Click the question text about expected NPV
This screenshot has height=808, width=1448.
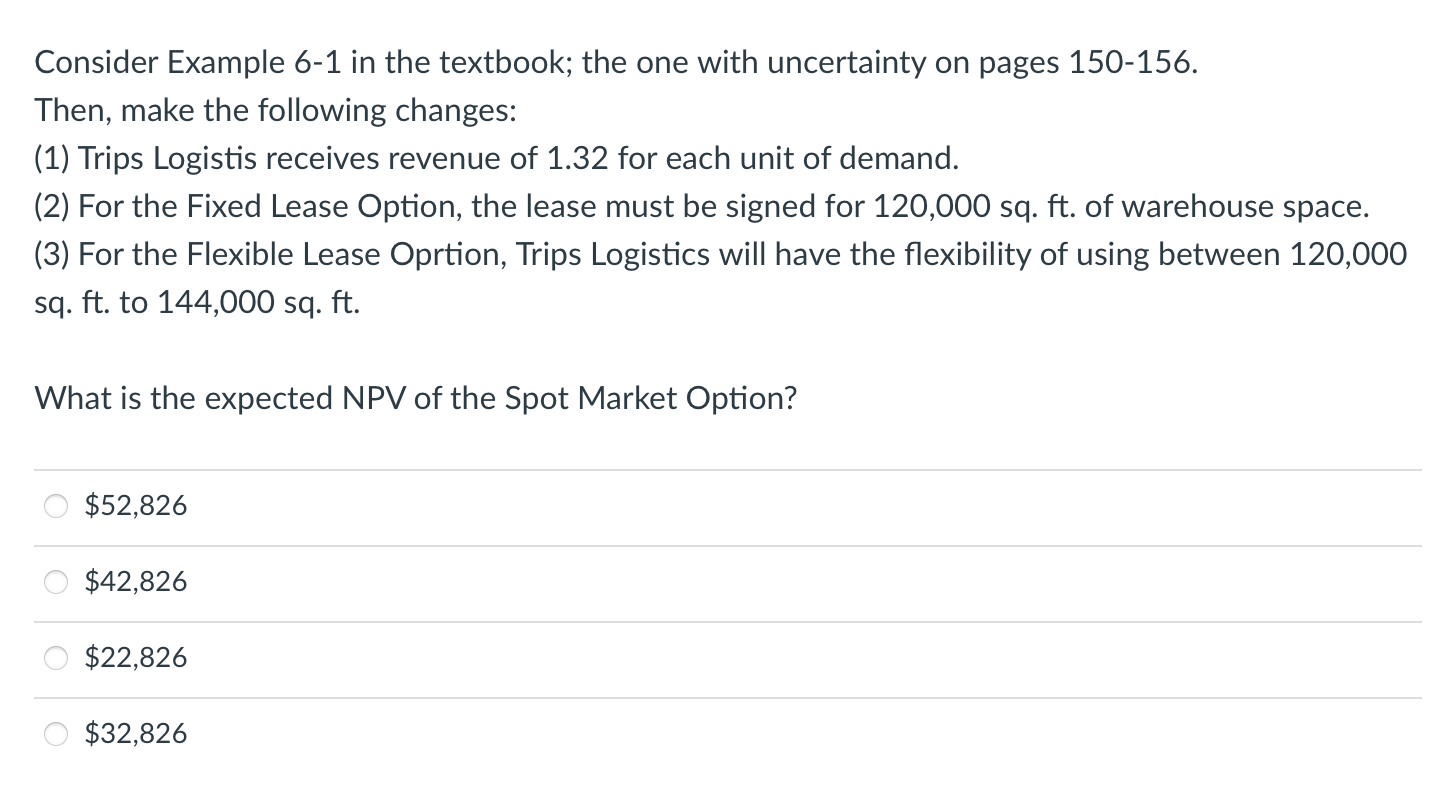point(415,398)
